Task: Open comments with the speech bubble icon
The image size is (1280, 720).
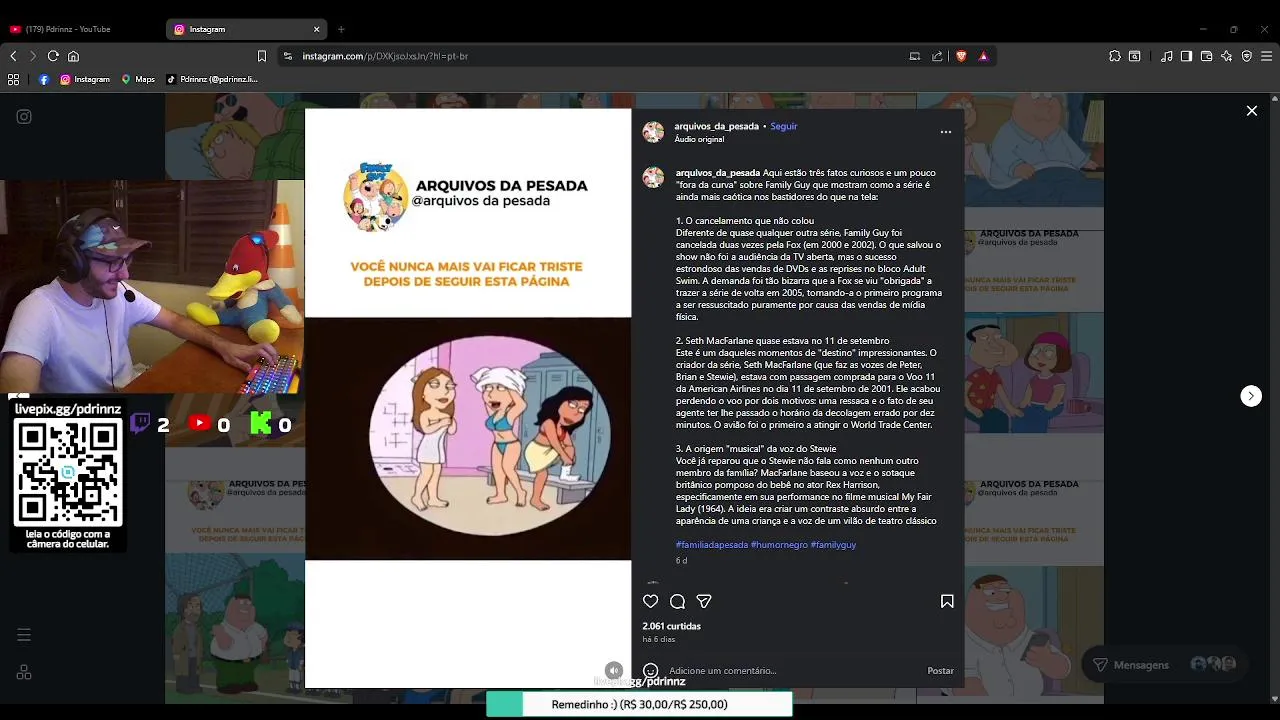Action: click(x=677, y=601)
